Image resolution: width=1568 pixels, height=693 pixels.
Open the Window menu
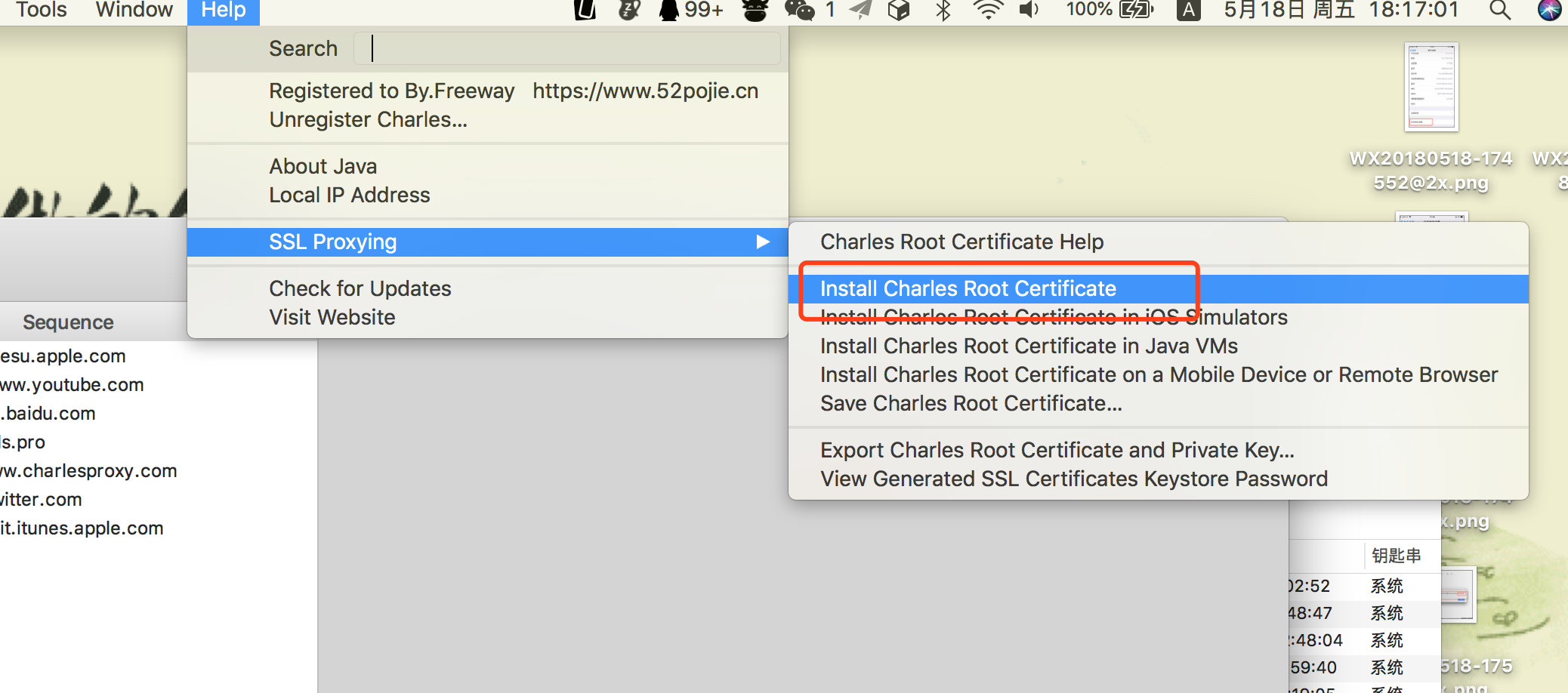[x=134, y=10]
